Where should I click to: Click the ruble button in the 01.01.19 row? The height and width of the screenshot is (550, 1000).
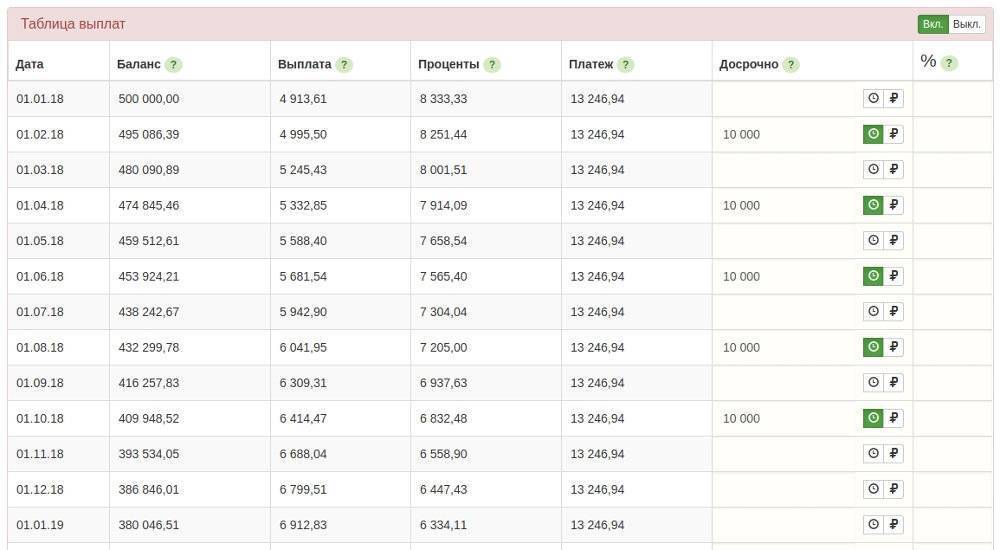click(x=894, y=525)
